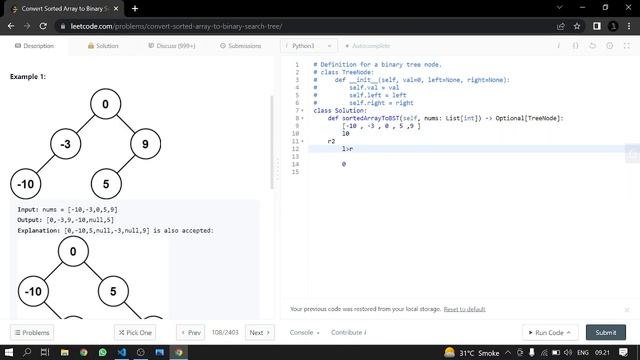Screen dimensions: 640x360
Task: Click the Contribute link
Action: tap(349, 333)
